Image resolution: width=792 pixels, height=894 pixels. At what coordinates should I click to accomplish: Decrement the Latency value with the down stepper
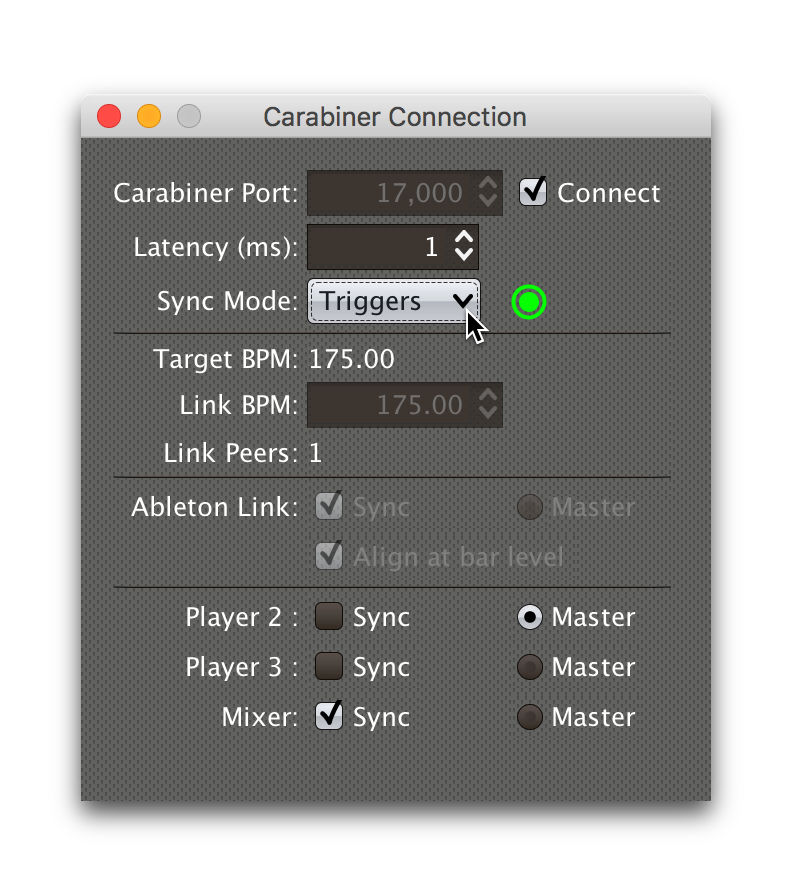pos(465,254)
